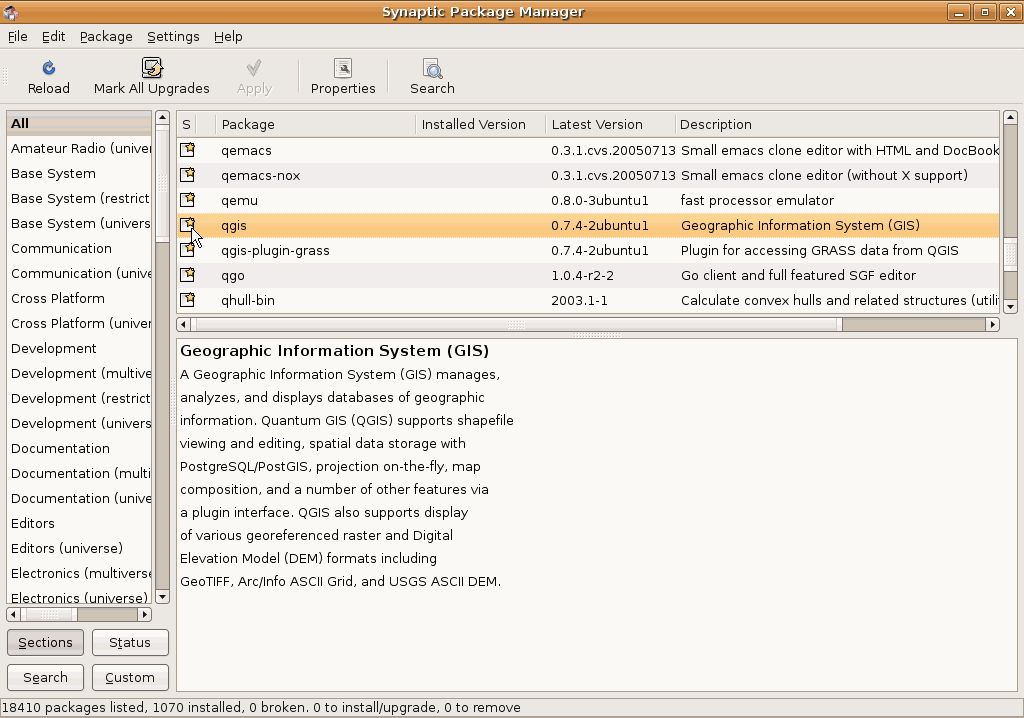The image size is (1024, 718).
Task: Click the Sections filter button
Action: [x=45, y=642]
